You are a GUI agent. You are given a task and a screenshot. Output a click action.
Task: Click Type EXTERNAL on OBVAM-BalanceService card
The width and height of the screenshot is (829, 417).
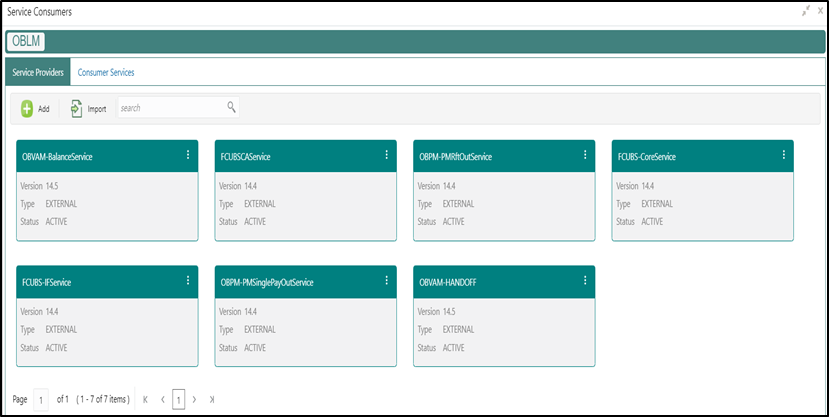point(49,204)
